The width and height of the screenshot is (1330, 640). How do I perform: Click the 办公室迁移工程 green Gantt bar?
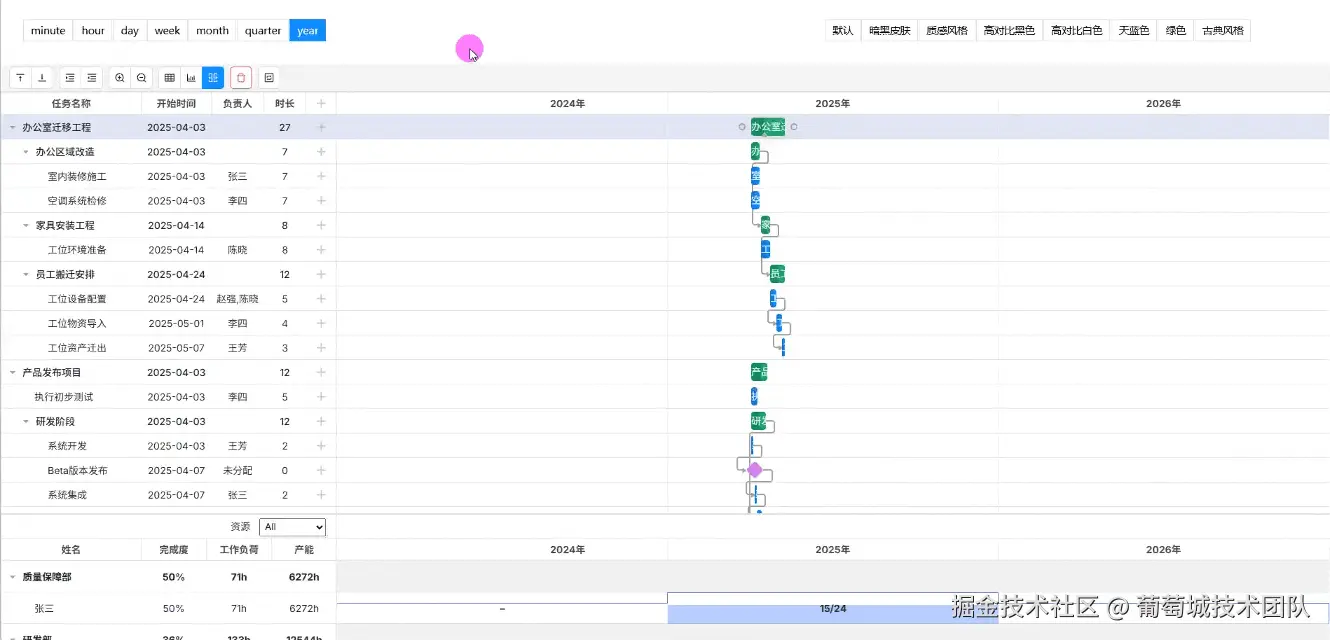pos(768,127)
